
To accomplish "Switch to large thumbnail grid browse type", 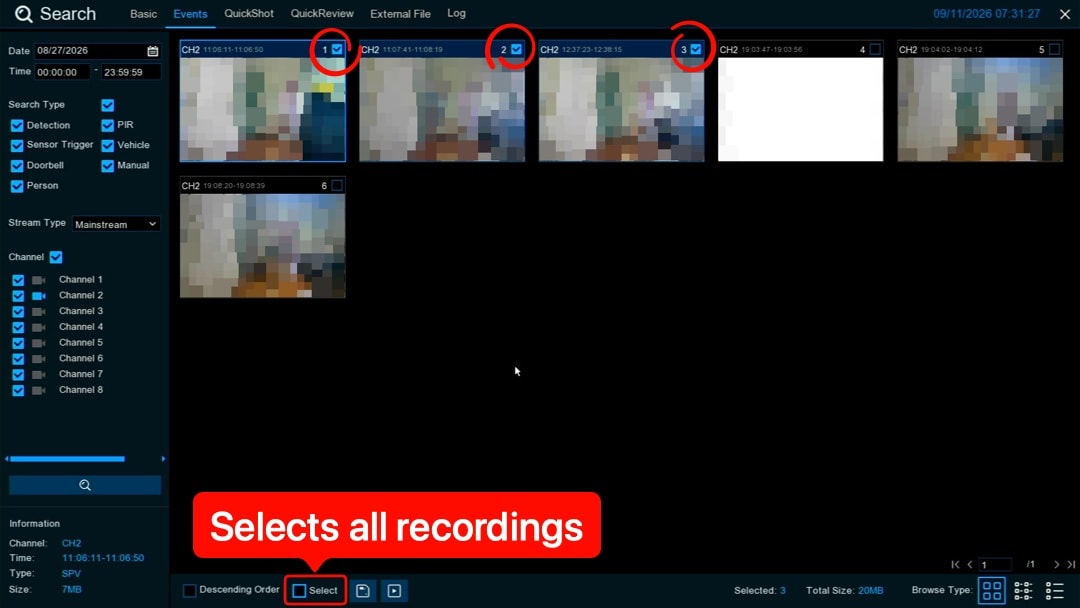I will point(992,590).
